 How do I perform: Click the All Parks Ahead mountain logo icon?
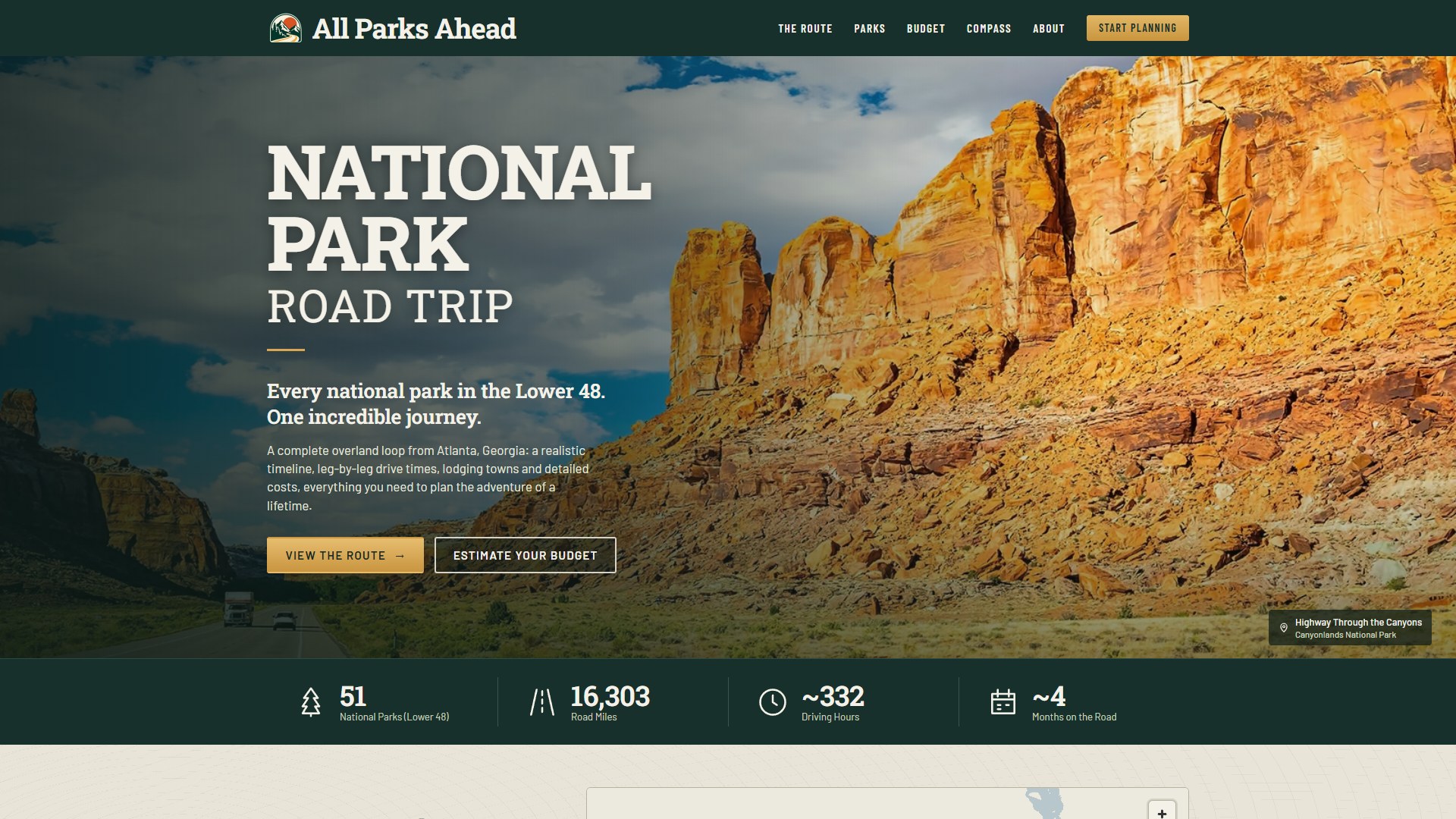285,28
